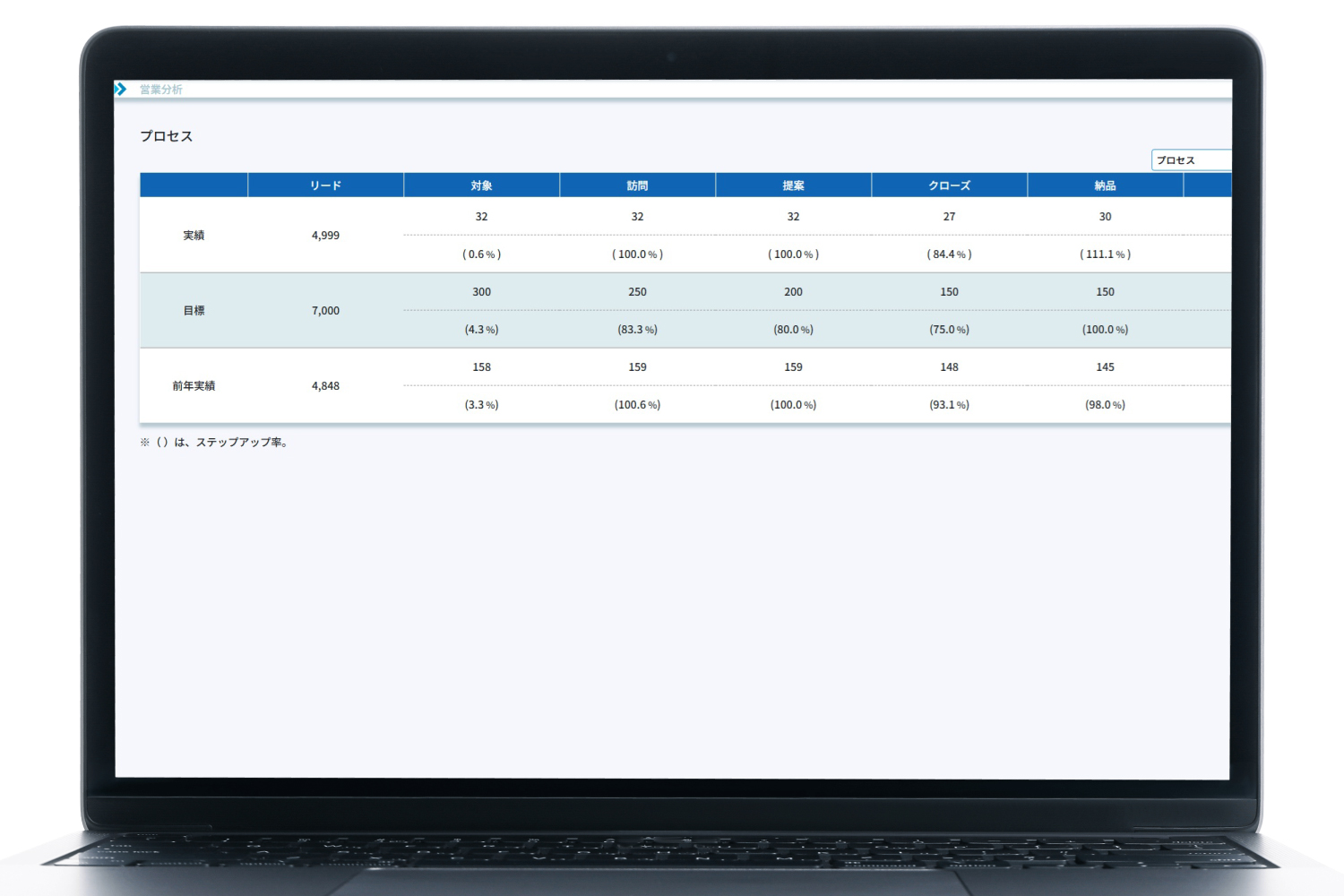The height and width of the screenshot is (896, 1344).
Task: Click the 300 target value cell
Action: (x=481, y=292)
